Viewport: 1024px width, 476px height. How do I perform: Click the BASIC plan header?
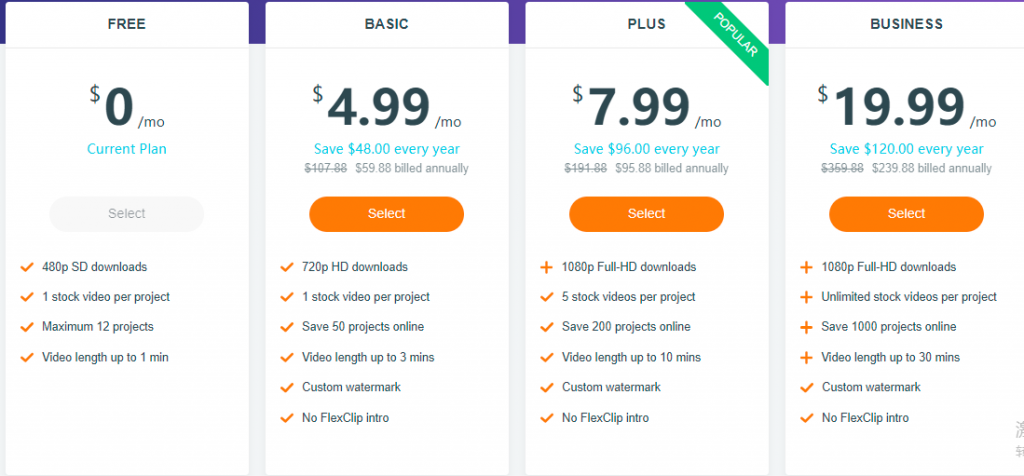[x=387, y=24]
